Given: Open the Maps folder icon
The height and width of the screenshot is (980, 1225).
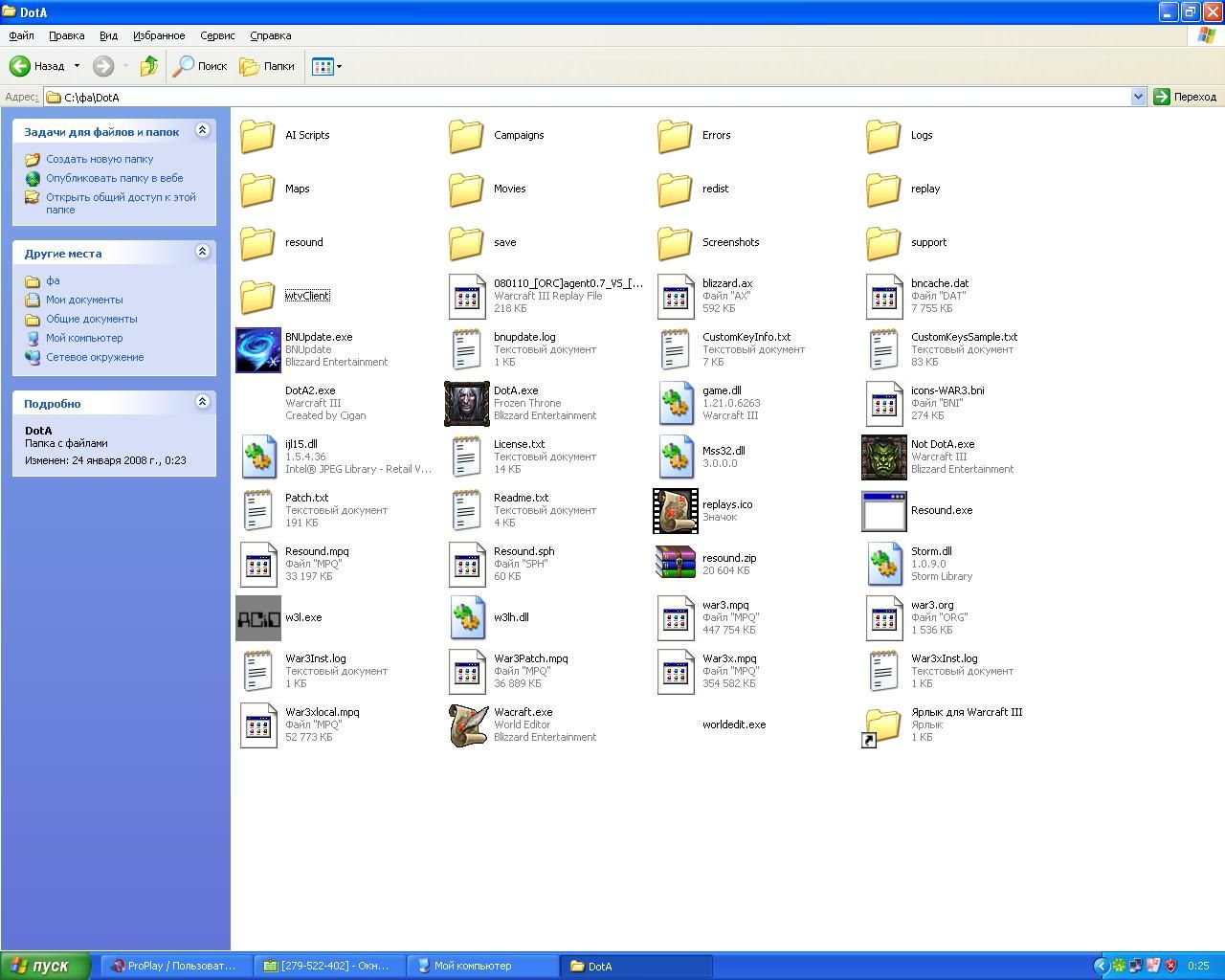Looking at the screenshot, I should click(x=258, y=189).
